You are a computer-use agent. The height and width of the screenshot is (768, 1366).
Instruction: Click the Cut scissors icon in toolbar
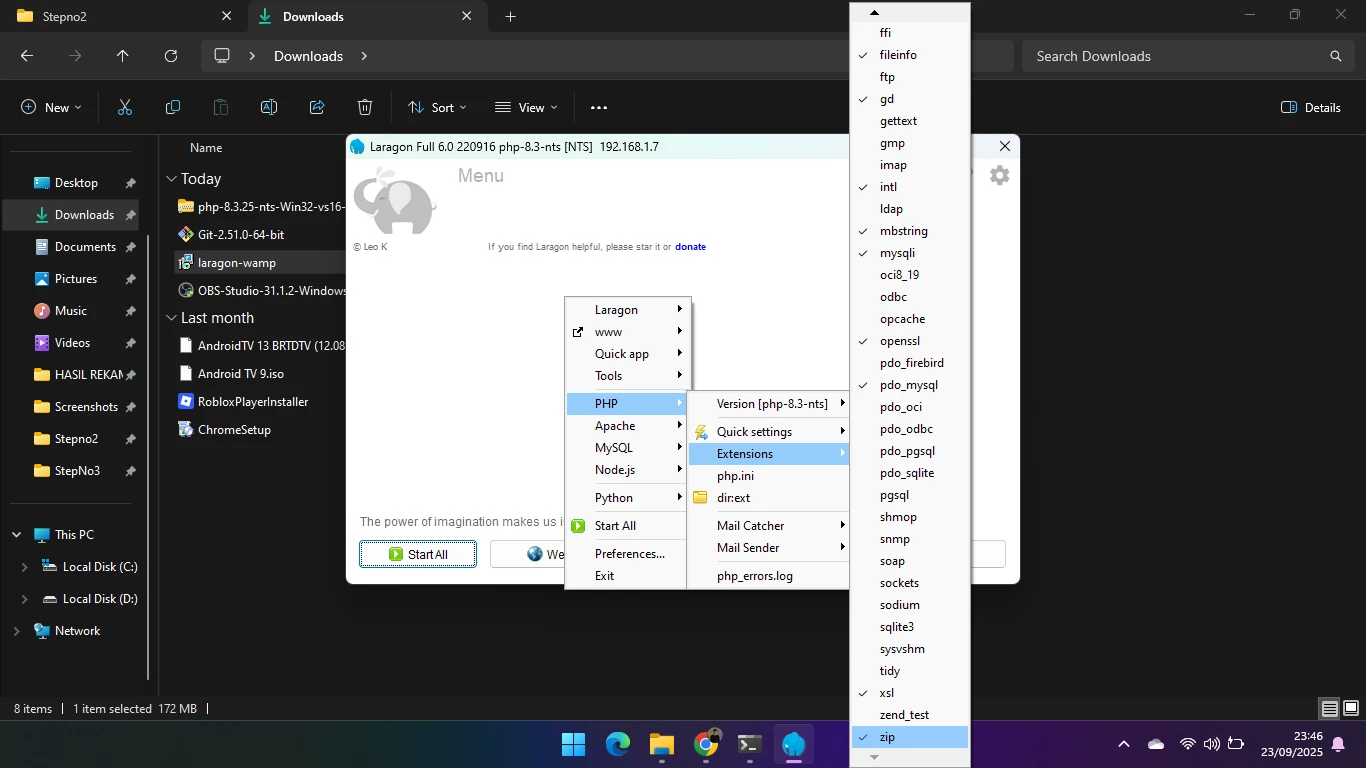click(125, 108)
